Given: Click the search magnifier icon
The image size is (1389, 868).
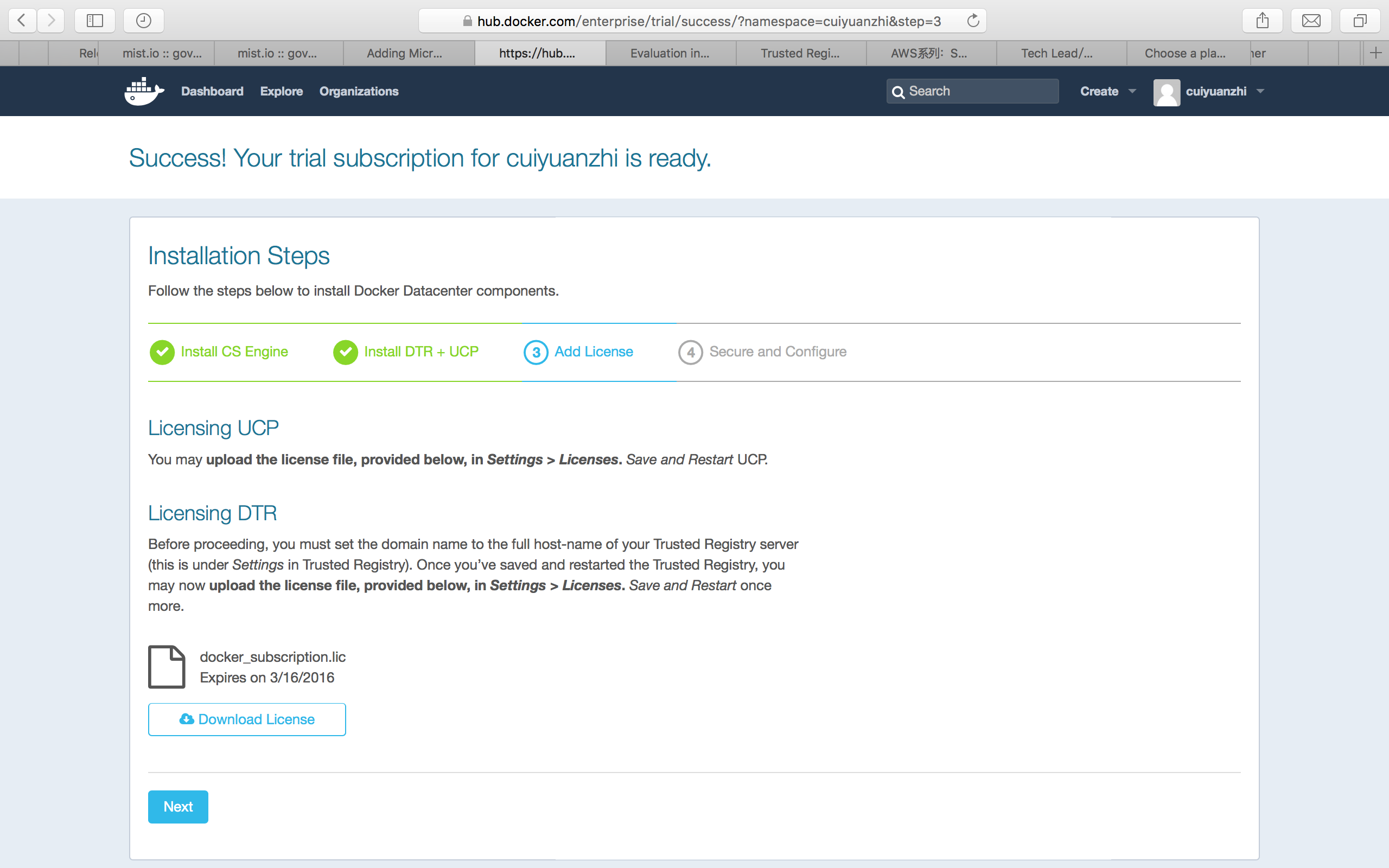Looking at the screenshot, I should click(x=899, y=92).
